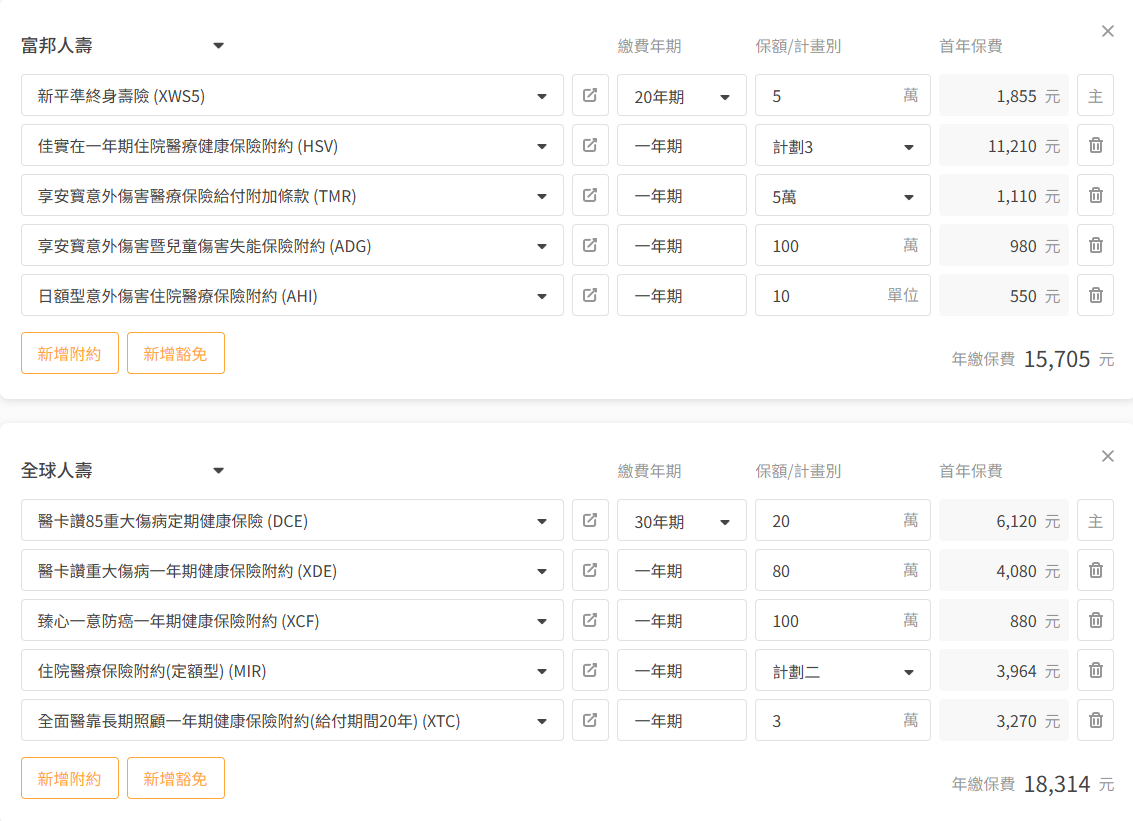Open details link for 住院醫療保險附約 (MIR)
The image size is (1133, 821).
coord(590,671)
